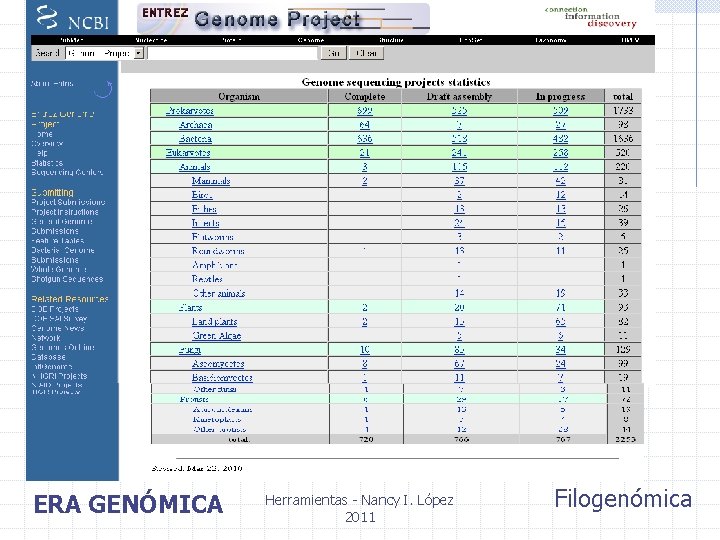Screen dimensions: 720x540
Task: Open the Fungi organism link
Action: pos(190,350)
